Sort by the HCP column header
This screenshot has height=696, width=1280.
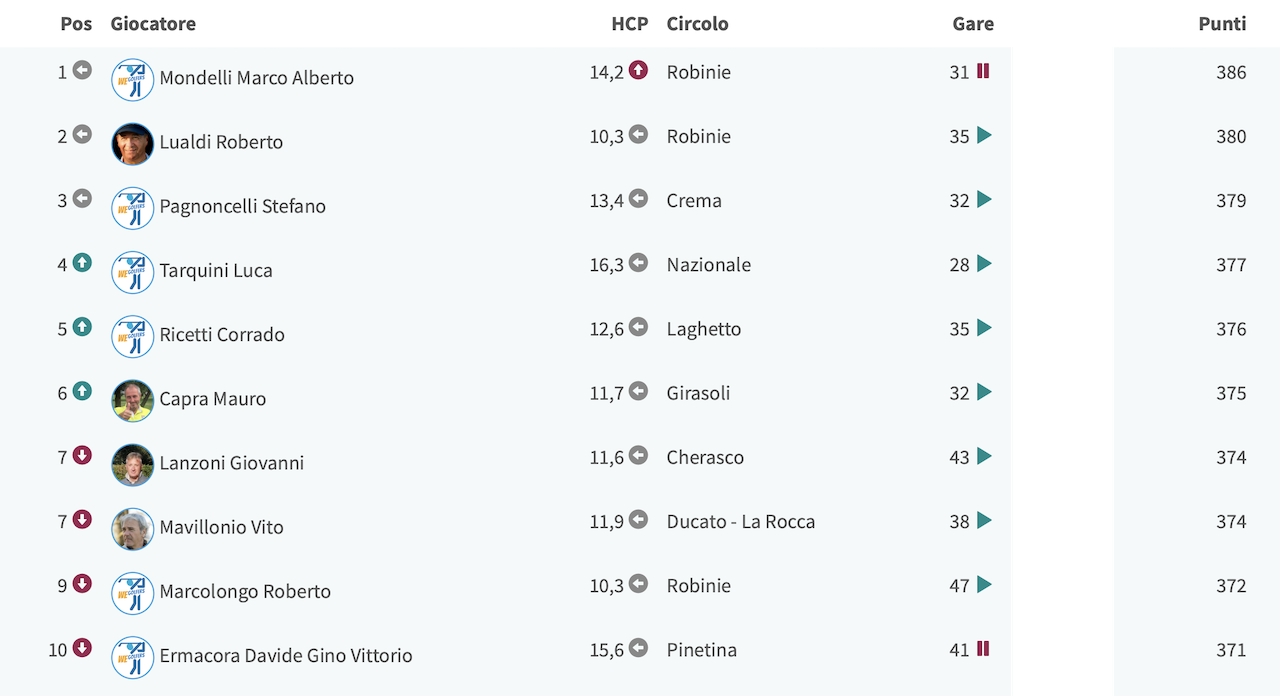(630, 23)
